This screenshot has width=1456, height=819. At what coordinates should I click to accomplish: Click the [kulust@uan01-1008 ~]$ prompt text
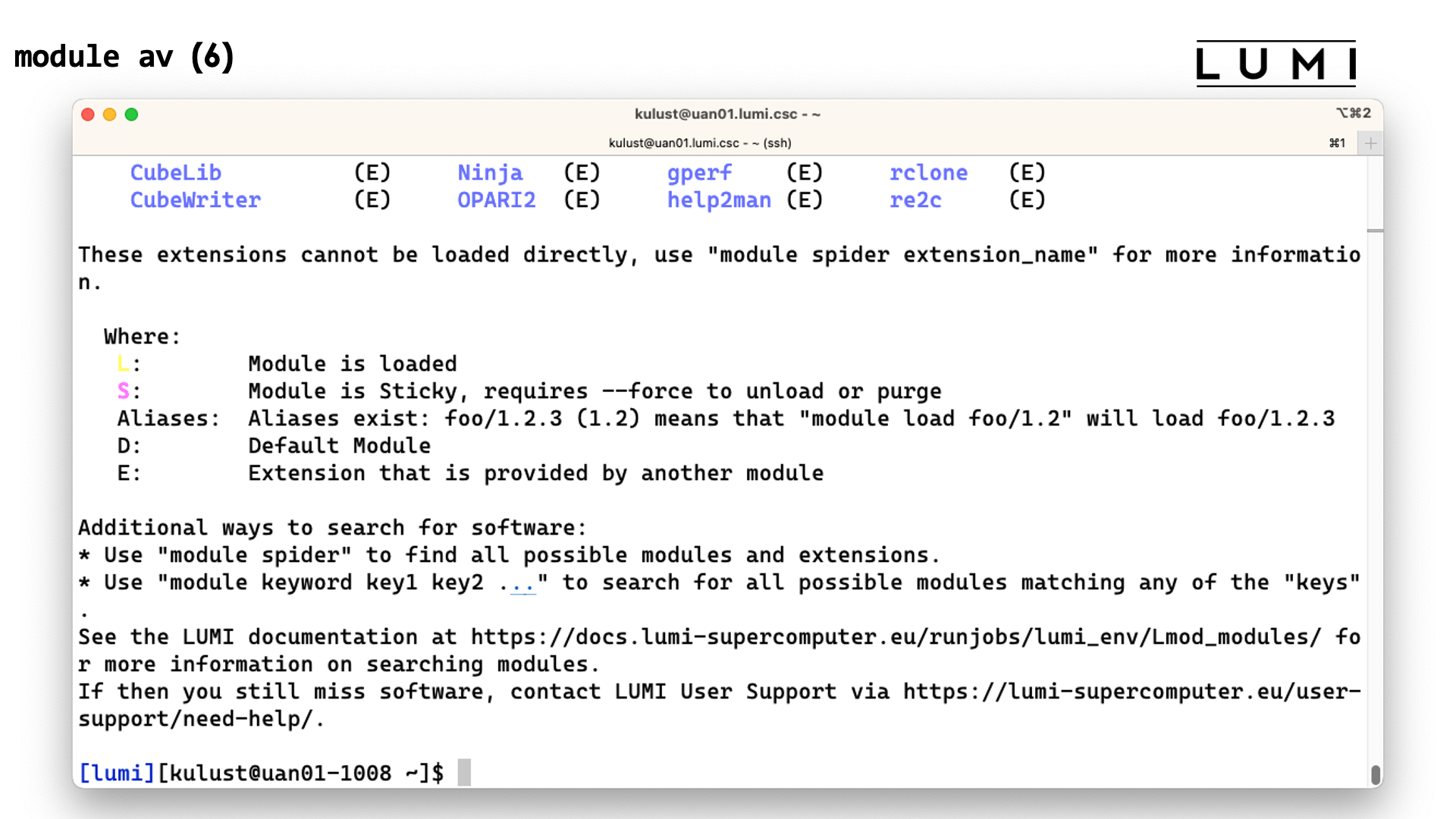(300, 773)
